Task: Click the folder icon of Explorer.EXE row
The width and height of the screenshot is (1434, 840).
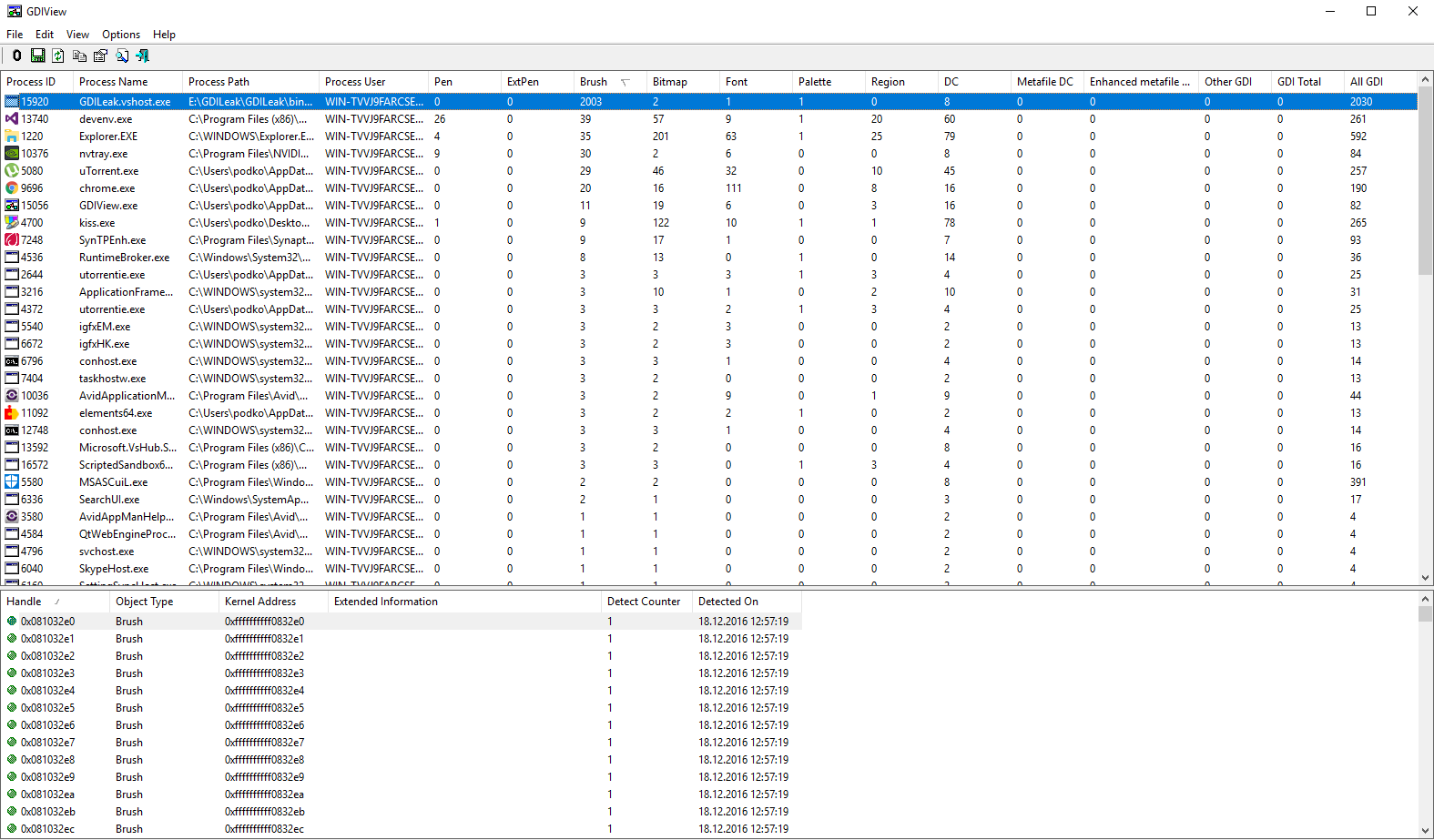Action: pos(12,137)
